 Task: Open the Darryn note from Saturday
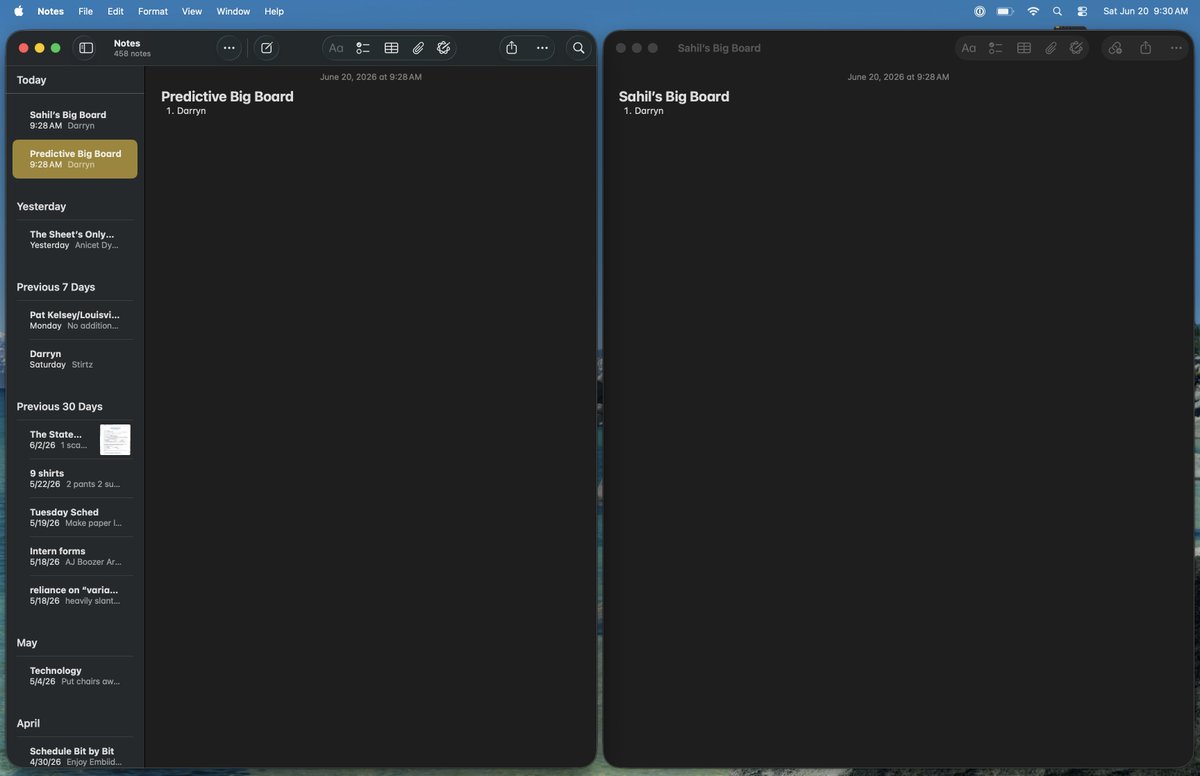pyautogui.click(x=75, y=359)
